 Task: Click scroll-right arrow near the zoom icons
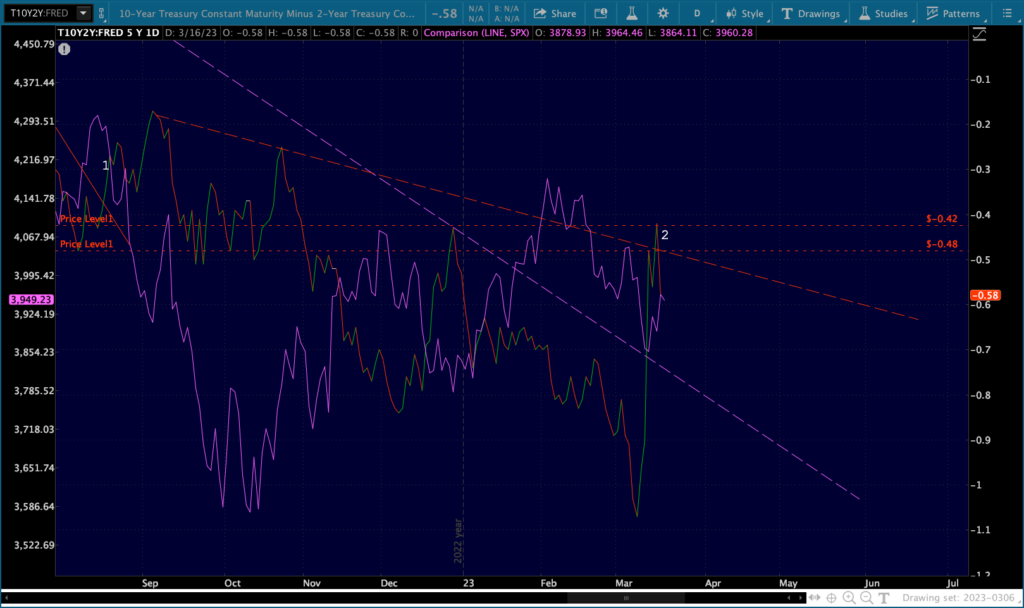(801, 598)
